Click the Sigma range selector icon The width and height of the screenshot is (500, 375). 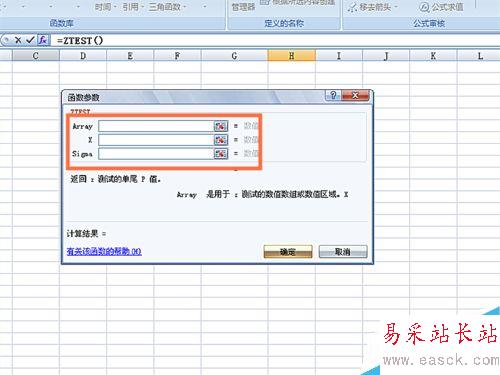pos(221,154)
